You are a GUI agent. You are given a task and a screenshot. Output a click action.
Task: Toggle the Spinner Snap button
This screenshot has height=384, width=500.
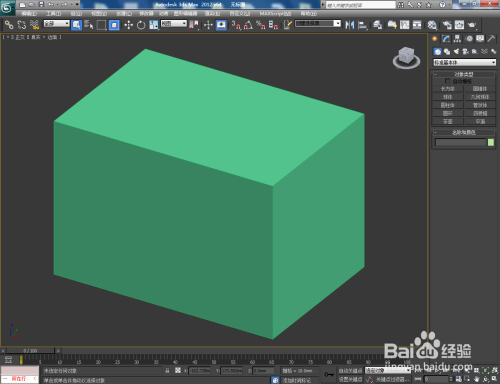(x=273, y=25)
